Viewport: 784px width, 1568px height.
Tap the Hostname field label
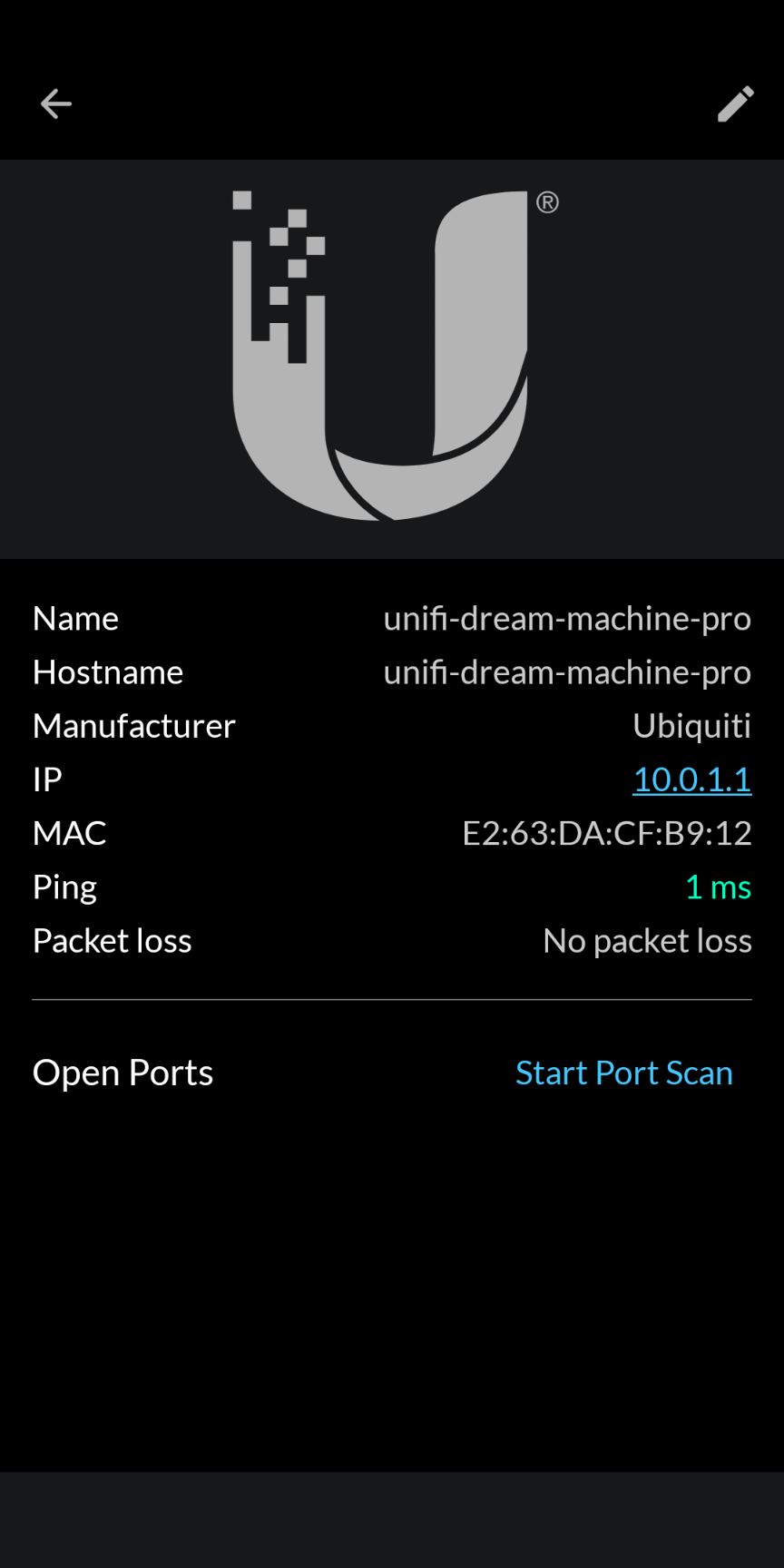pos(108,672)
